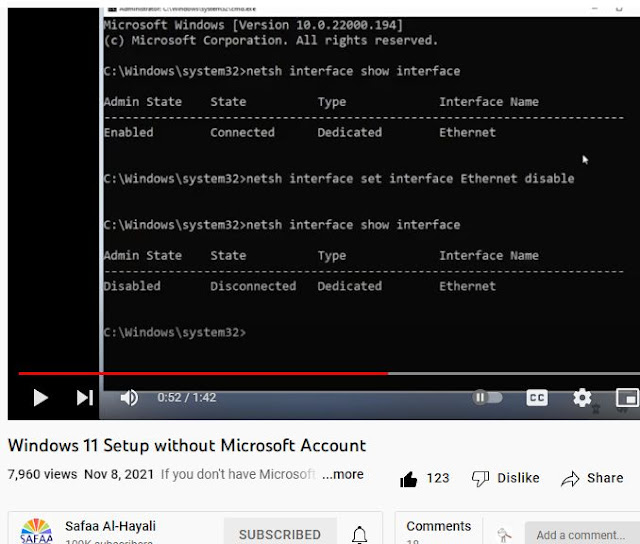
Task: Click the Nov 8, 2021 date
Action: pyautogui.click(x=119, y=474)
